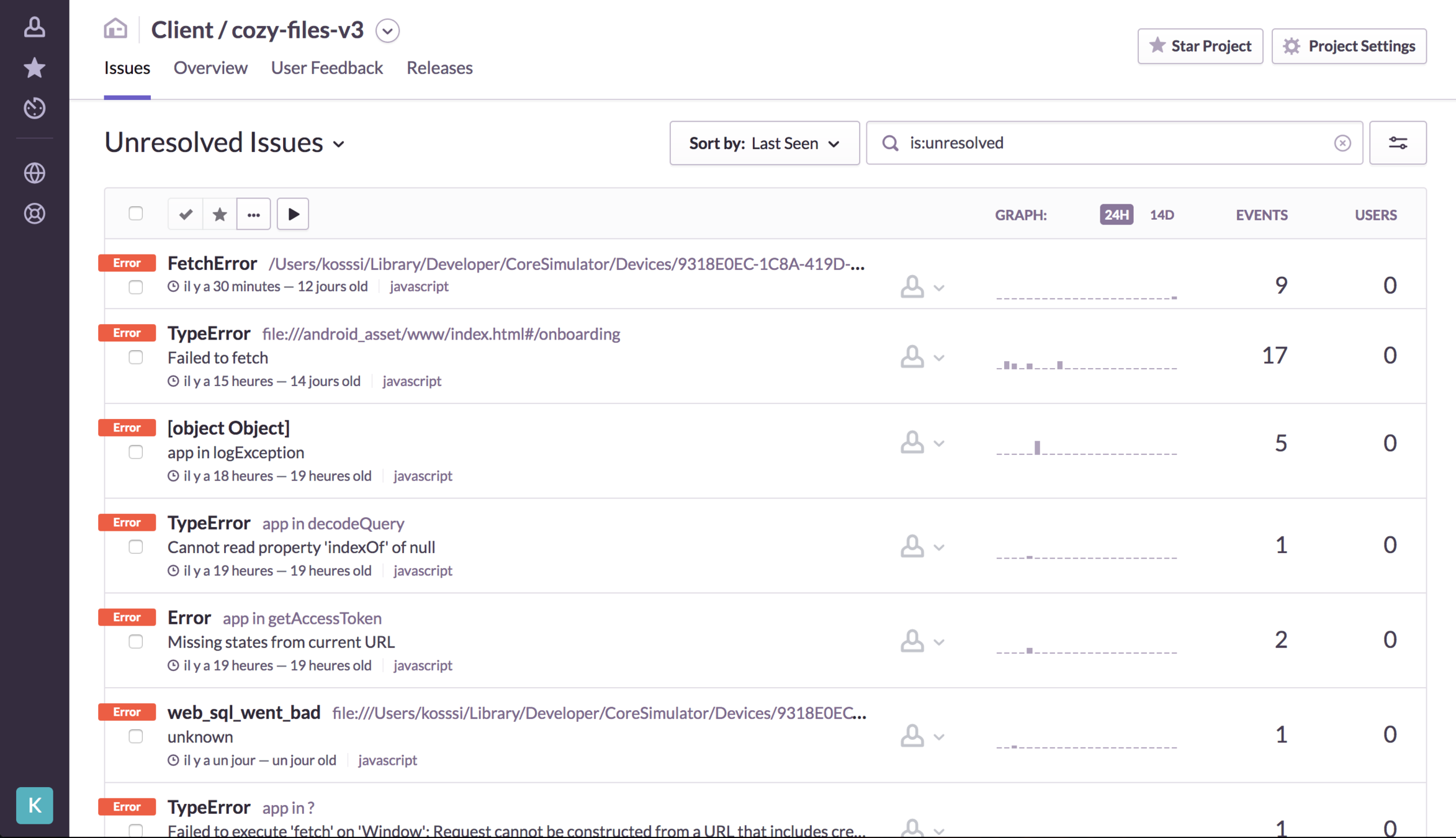Switch graph range to 14D
This screenshot has height=838, width=1456.
pos(1161,215)
